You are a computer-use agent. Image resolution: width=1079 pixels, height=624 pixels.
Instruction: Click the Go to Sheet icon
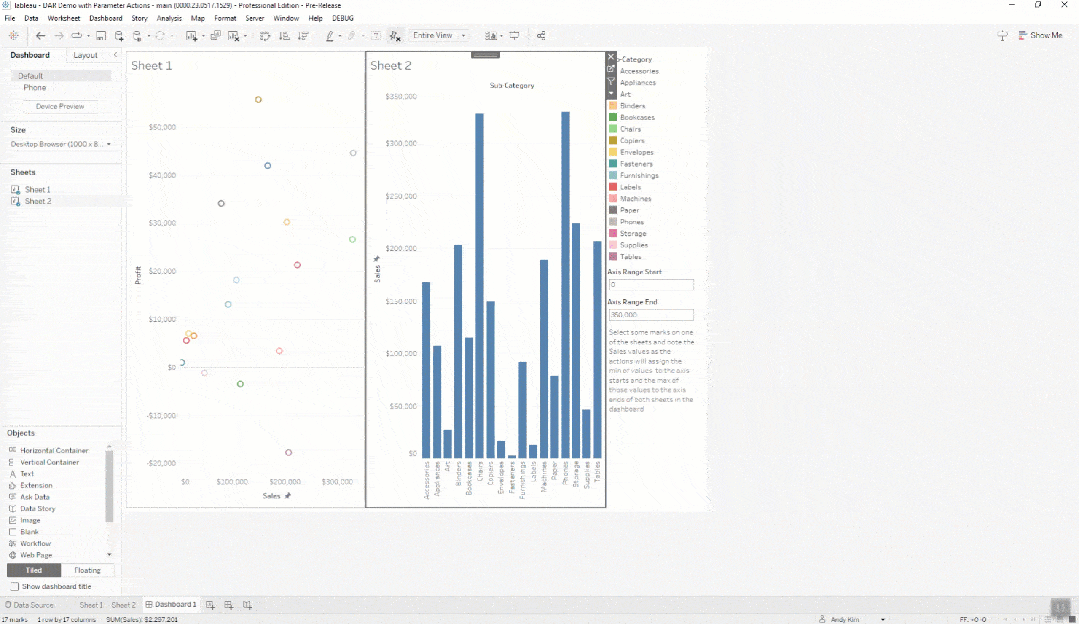coord(611,69)
